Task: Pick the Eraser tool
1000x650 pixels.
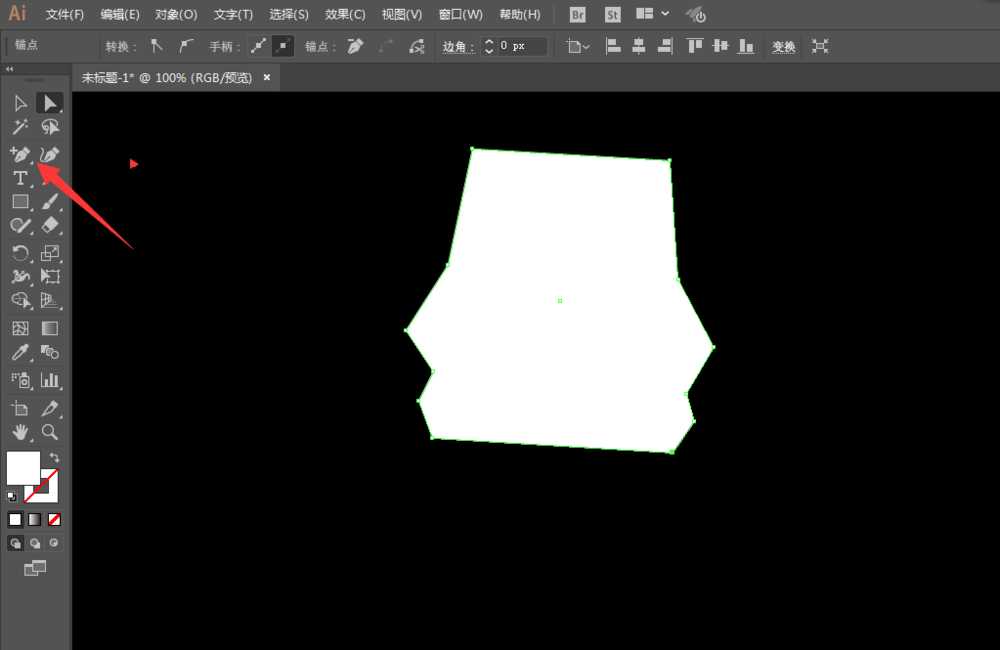Action: (50, 226)
